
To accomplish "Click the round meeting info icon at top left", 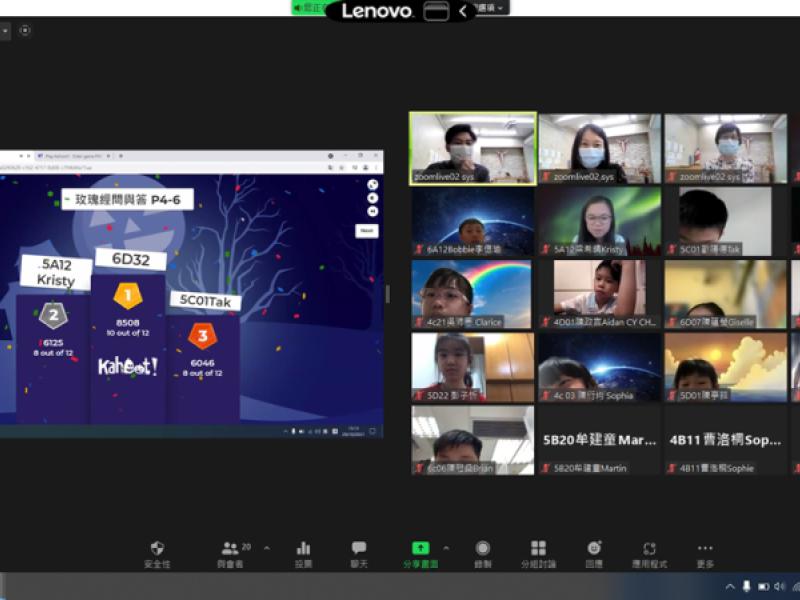I will point(24,31).
